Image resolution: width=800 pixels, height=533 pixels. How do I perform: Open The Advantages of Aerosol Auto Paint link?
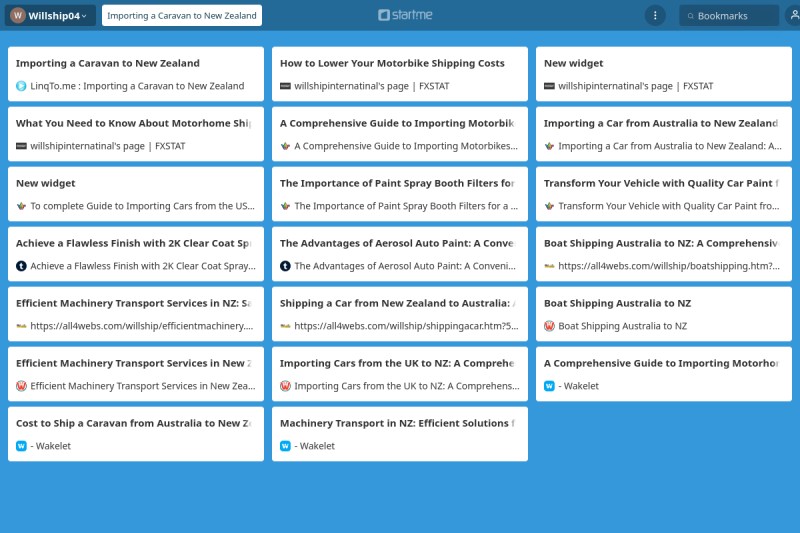tap(405, 266)
